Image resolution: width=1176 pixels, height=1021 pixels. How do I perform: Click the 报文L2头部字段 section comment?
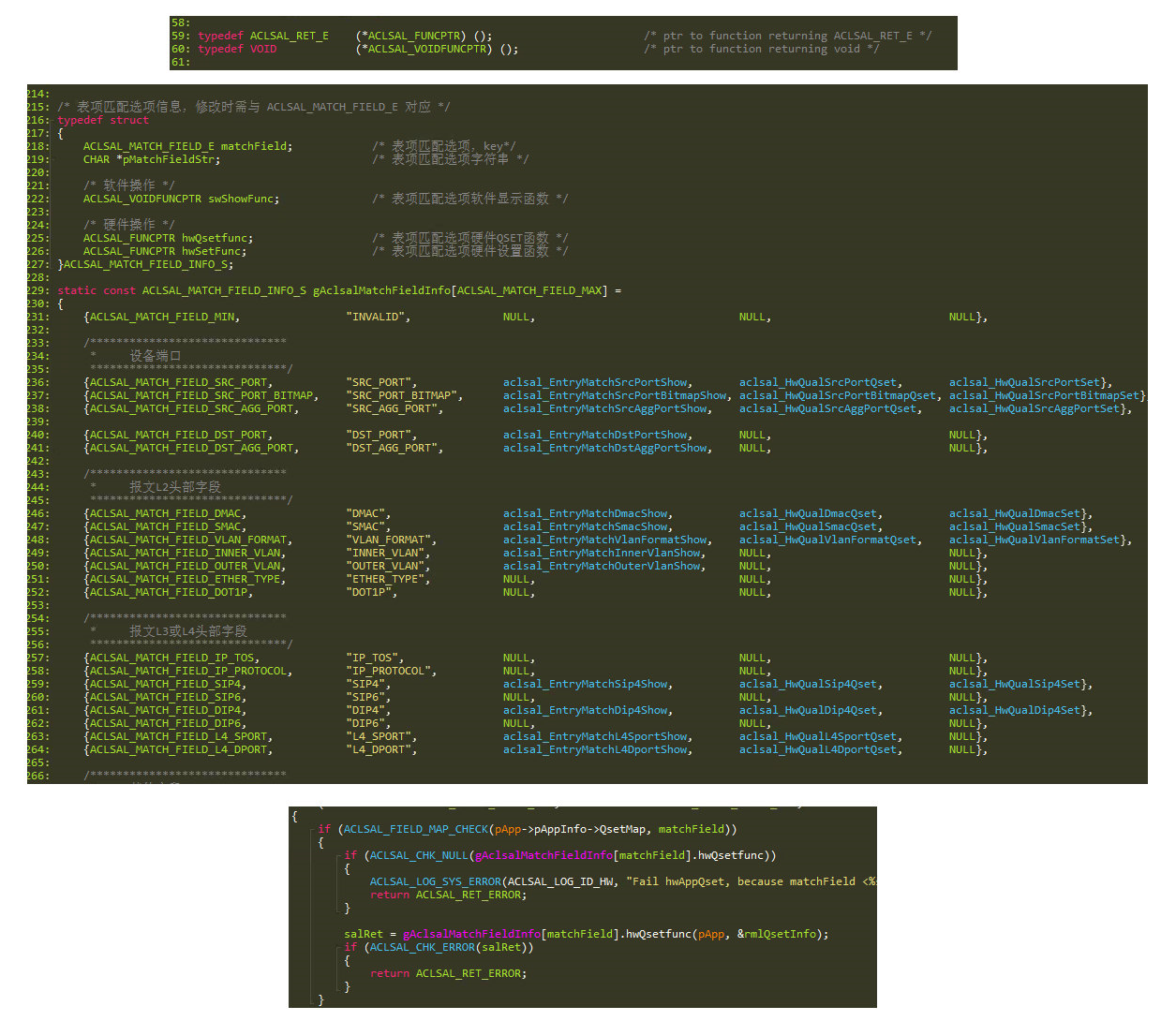point(175,487)
